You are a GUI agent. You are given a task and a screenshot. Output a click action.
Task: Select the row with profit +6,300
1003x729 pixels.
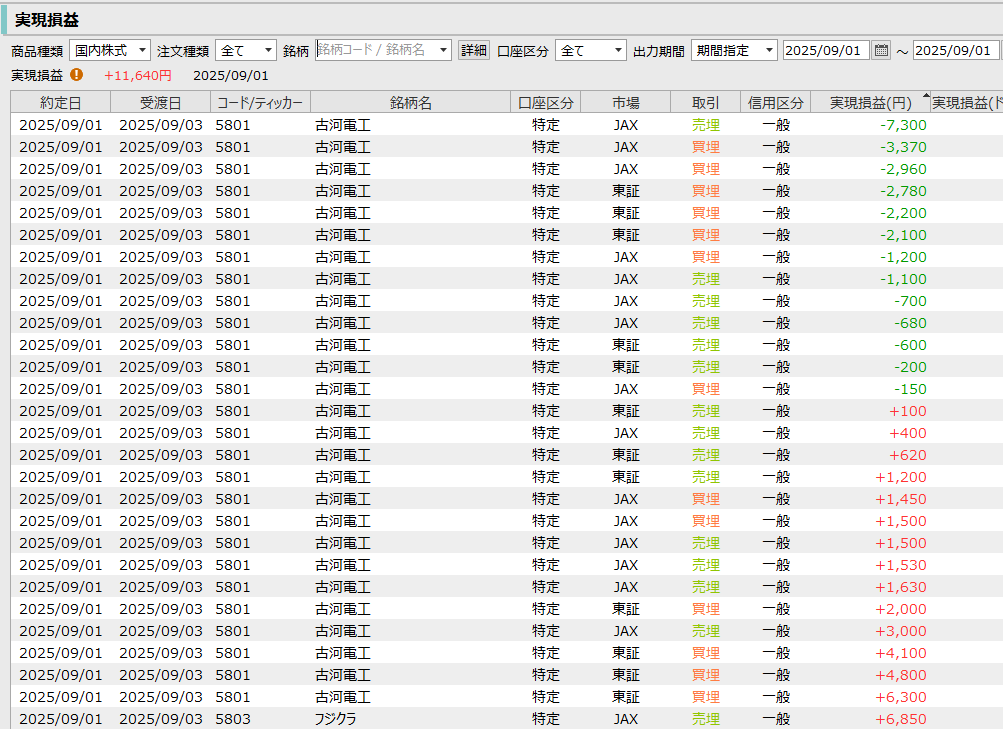click(507, 697)
